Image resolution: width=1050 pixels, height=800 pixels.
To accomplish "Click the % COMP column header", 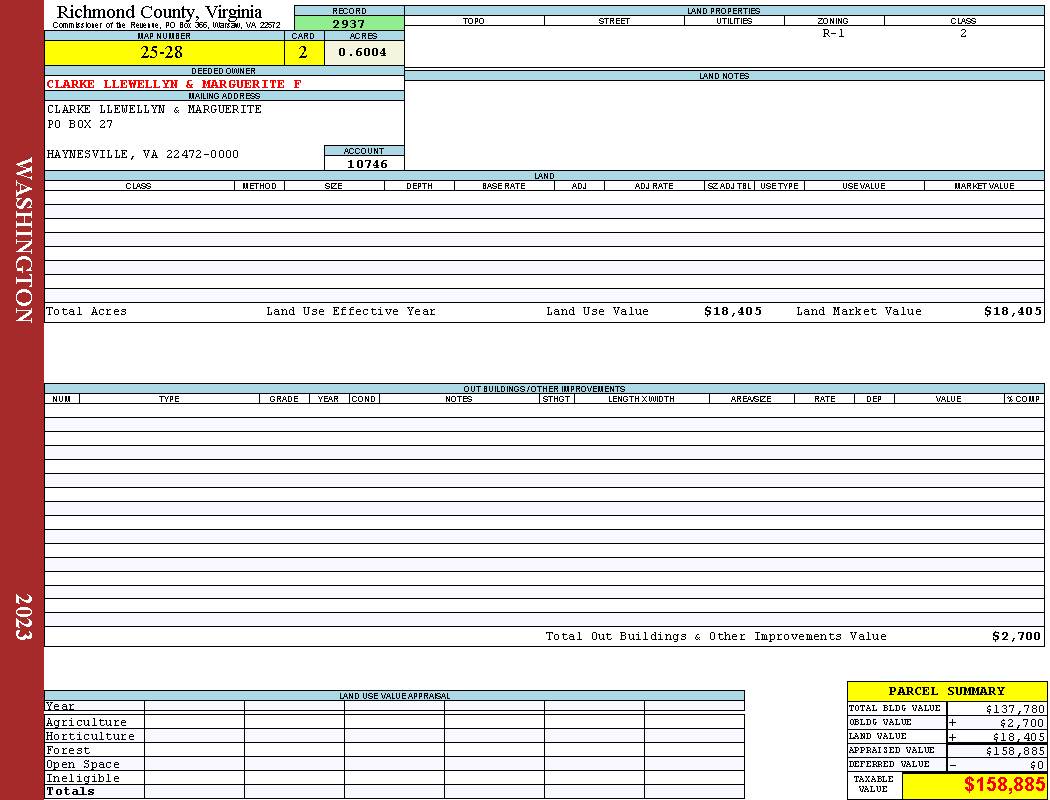I will pos(1023,398).
